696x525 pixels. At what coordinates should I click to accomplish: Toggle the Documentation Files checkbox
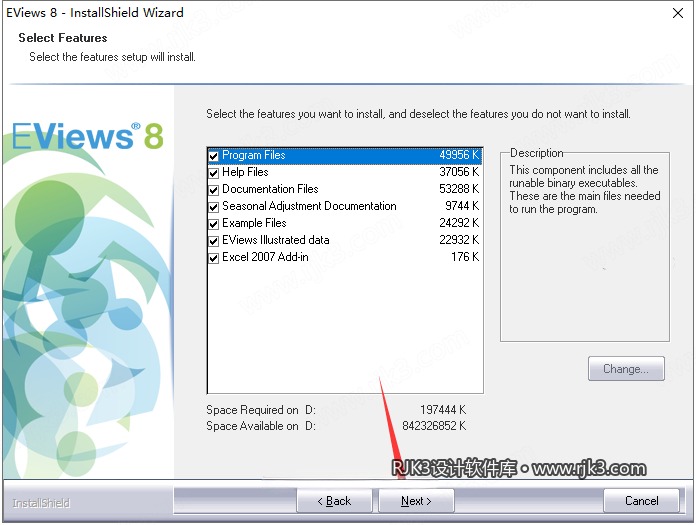[214, 190]
